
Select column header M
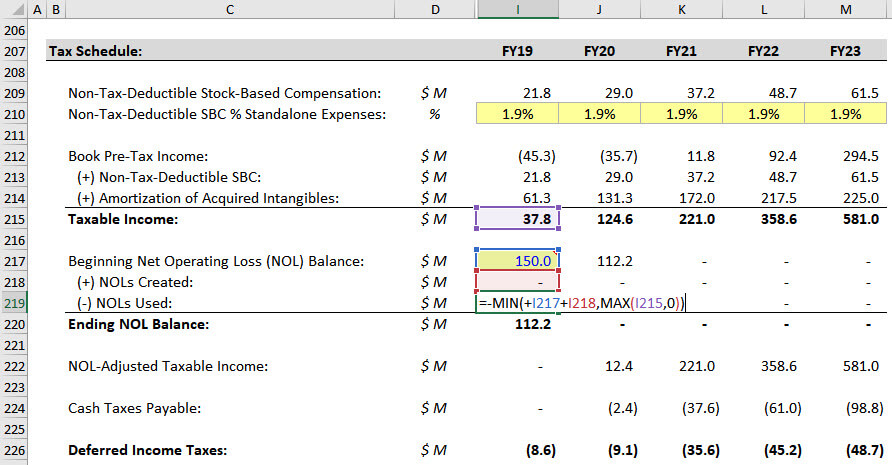pyautogui.click(x=846, y=9)
